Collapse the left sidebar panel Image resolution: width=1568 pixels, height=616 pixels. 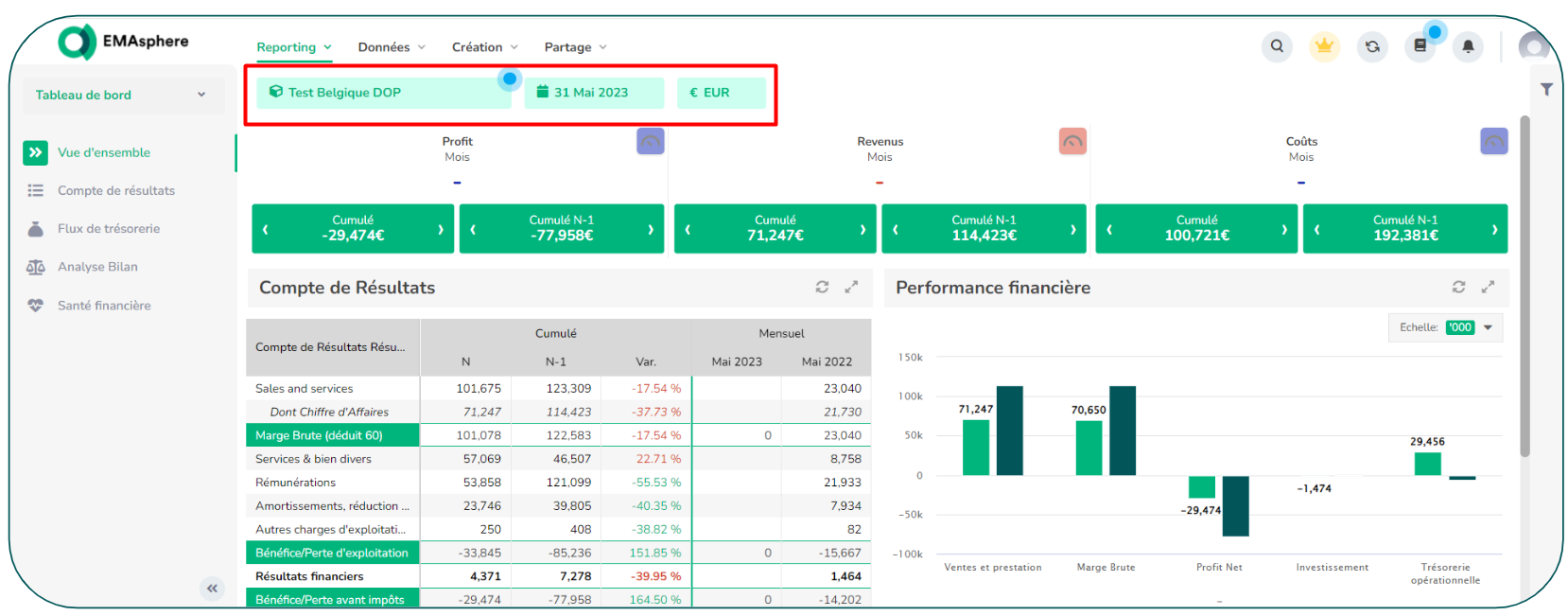pos(213,589)
